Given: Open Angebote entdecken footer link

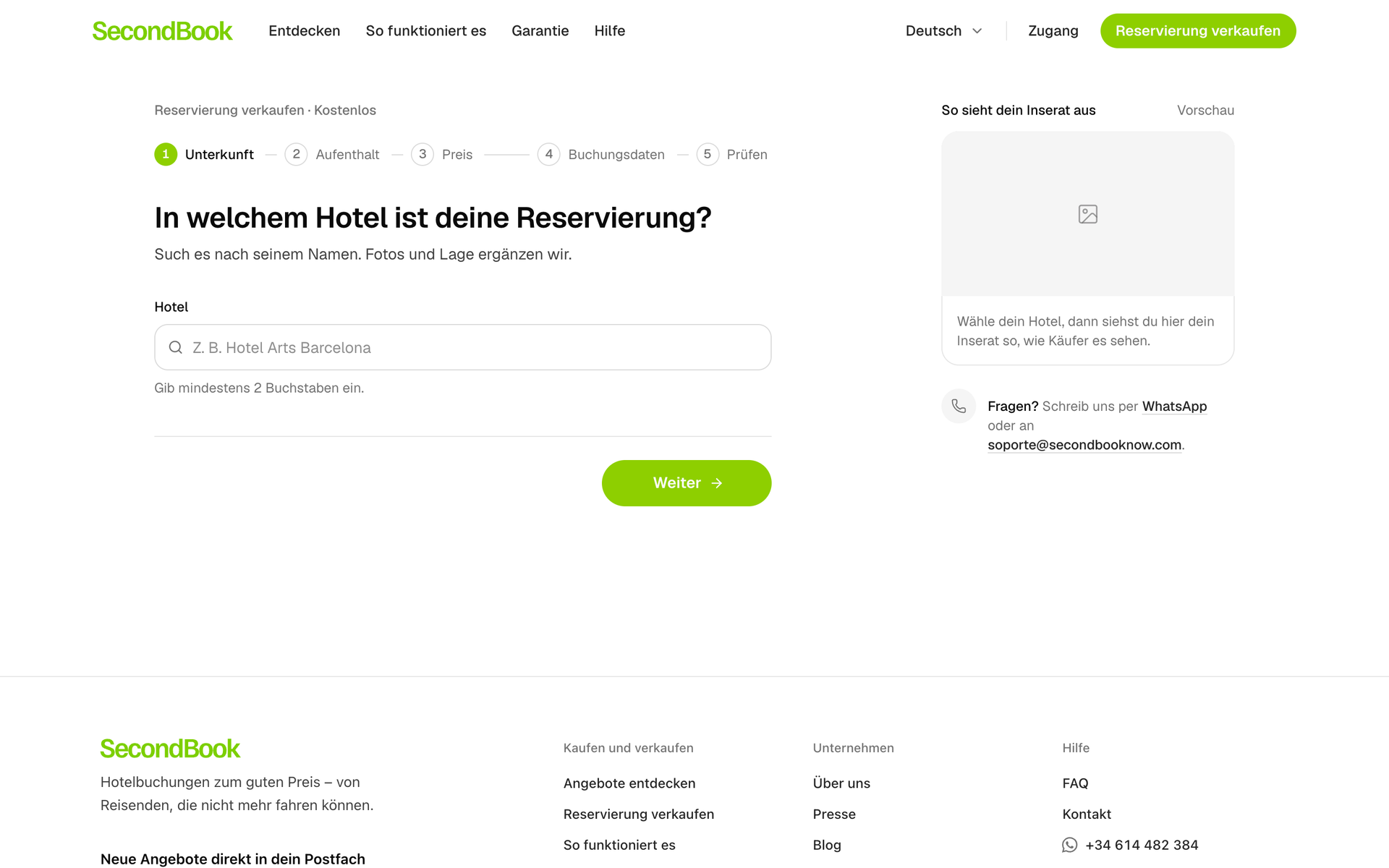Looking at the screenshot, I should pyautogui.click(x=629, y=783).
